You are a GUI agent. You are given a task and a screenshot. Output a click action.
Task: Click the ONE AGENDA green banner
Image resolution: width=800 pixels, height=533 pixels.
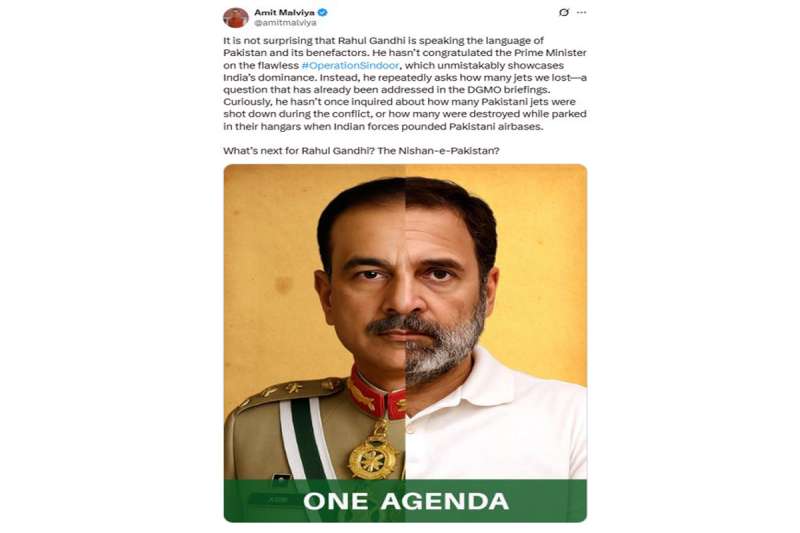405,500
